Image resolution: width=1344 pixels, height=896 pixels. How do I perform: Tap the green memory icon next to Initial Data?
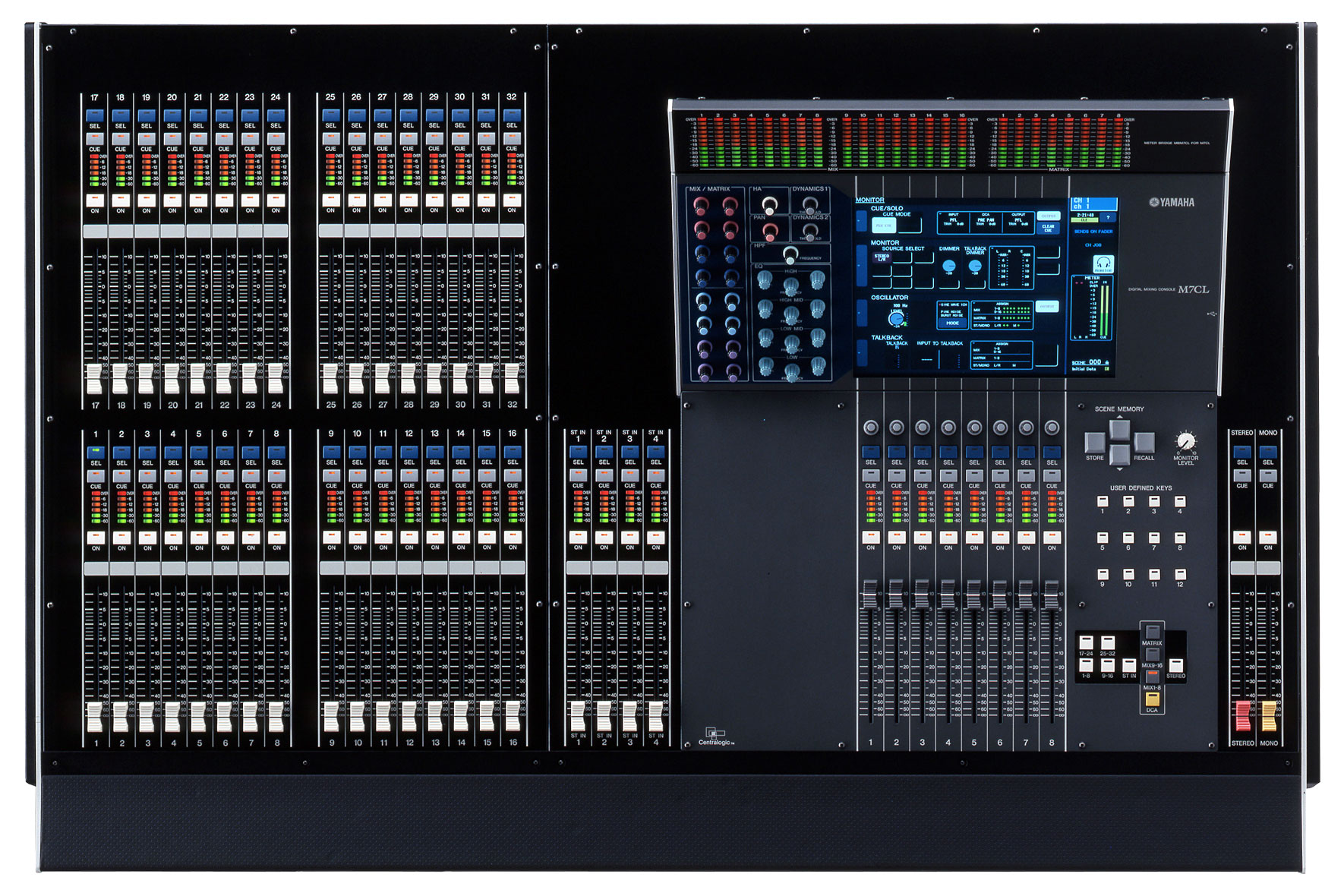tap(1107, 369)
